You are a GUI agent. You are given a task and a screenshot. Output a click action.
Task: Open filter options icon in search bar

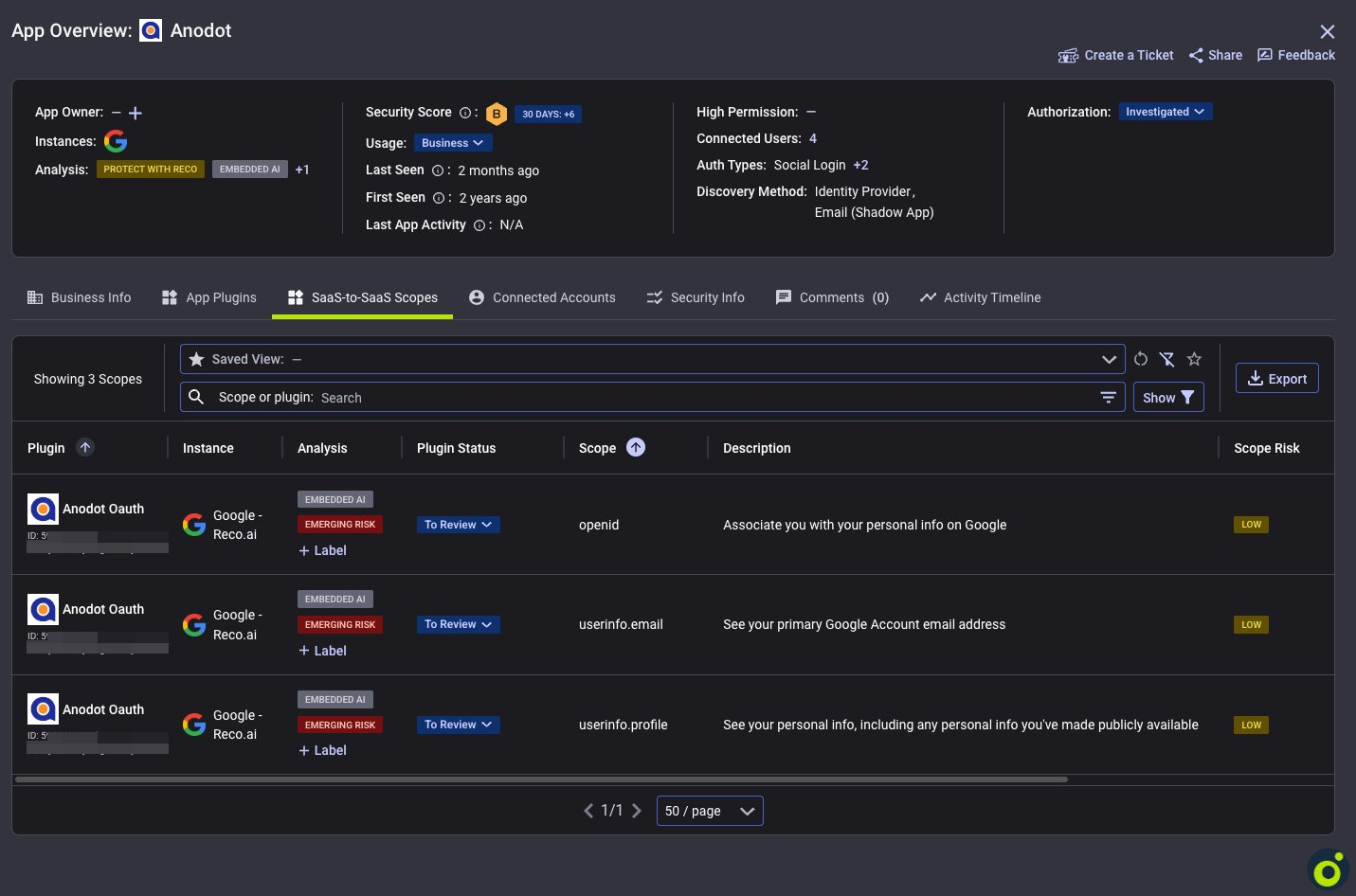pos(1108,398)
